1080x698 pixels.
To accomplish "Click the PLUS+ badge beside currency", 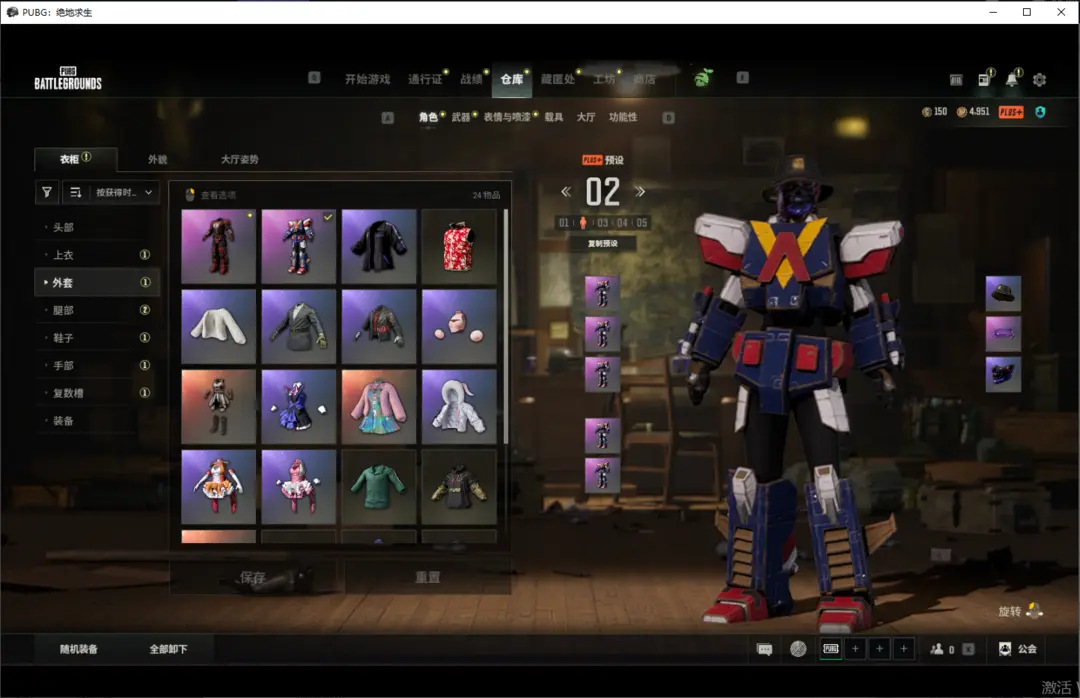I will (x=1011, y=112).
